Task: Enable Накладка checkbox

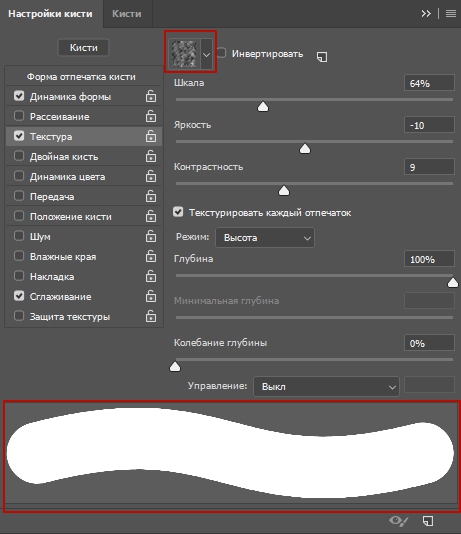Action: point(19,276)
